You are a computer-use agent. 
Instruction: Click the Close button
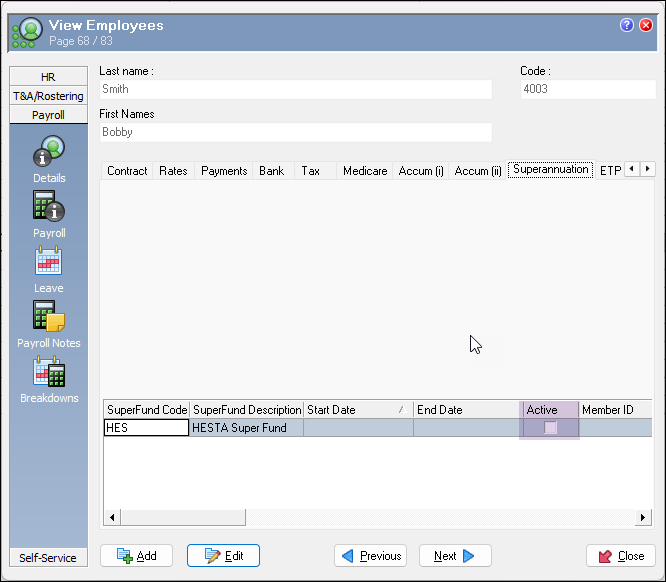[621, 556]
